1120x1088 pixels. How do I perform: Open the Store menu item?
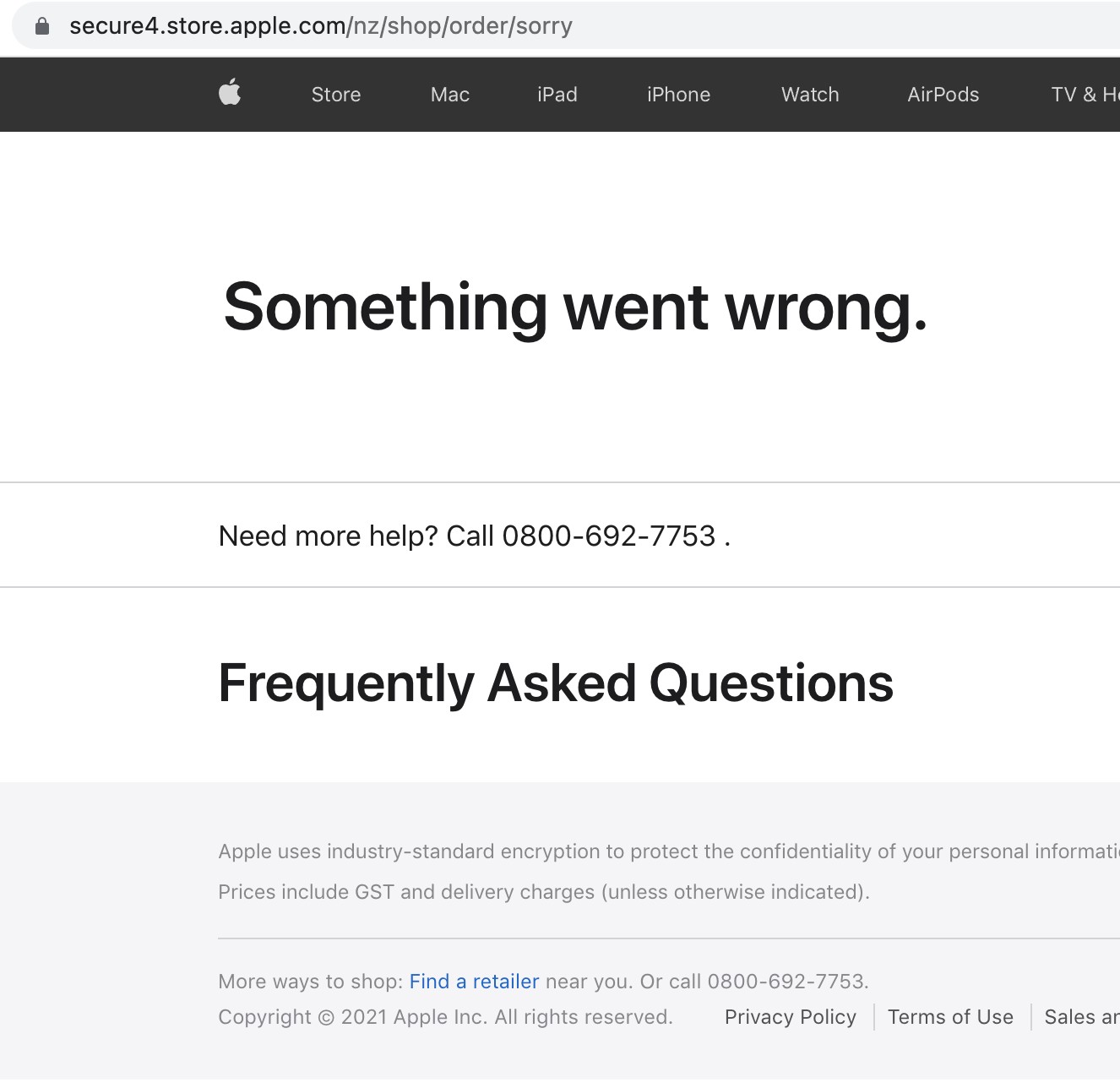point(335,95)
